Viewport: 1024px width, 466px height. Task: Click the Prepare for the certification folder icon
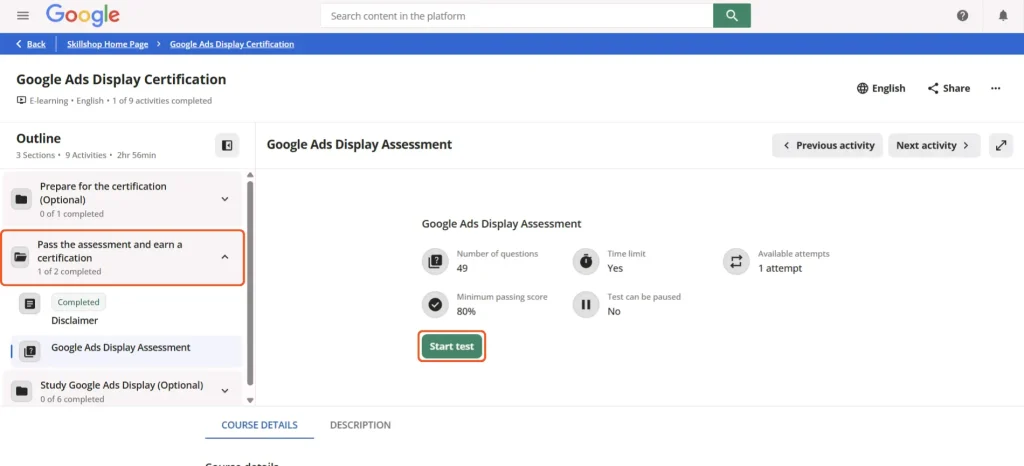coord(22,199)
